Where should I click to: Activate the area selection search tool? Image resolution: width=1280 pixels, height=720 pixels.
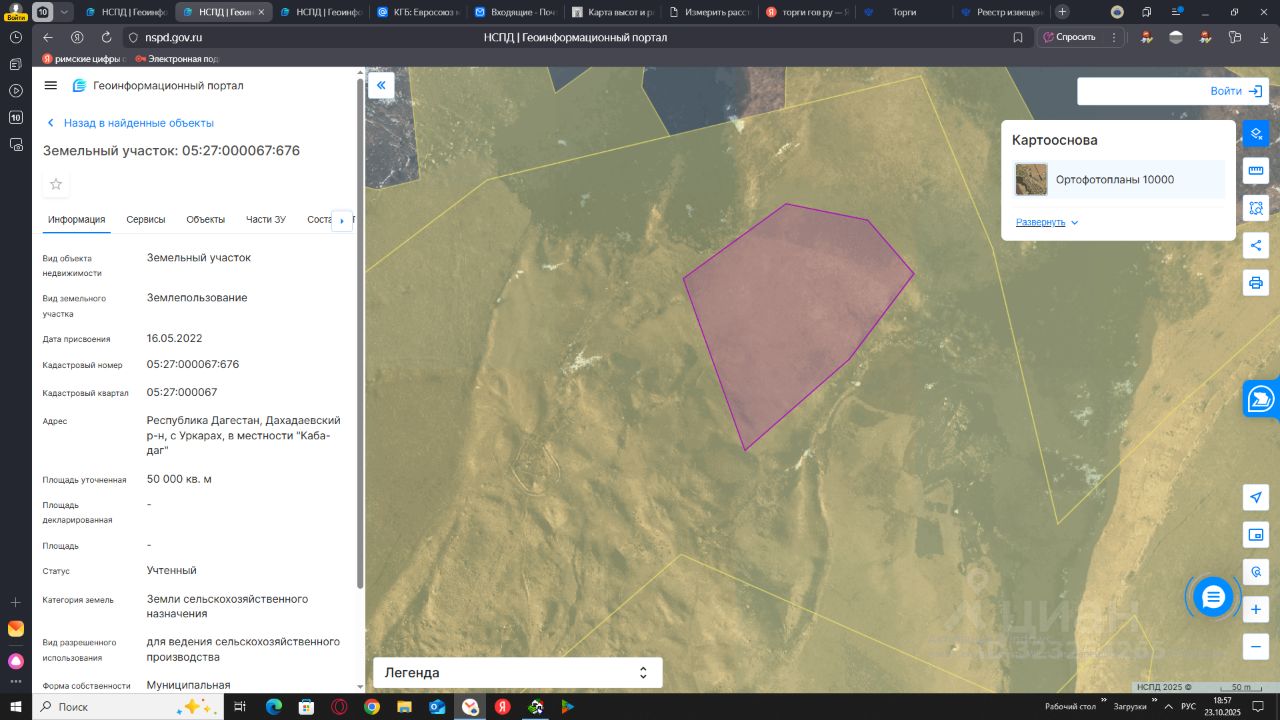tap(1256, 208)
